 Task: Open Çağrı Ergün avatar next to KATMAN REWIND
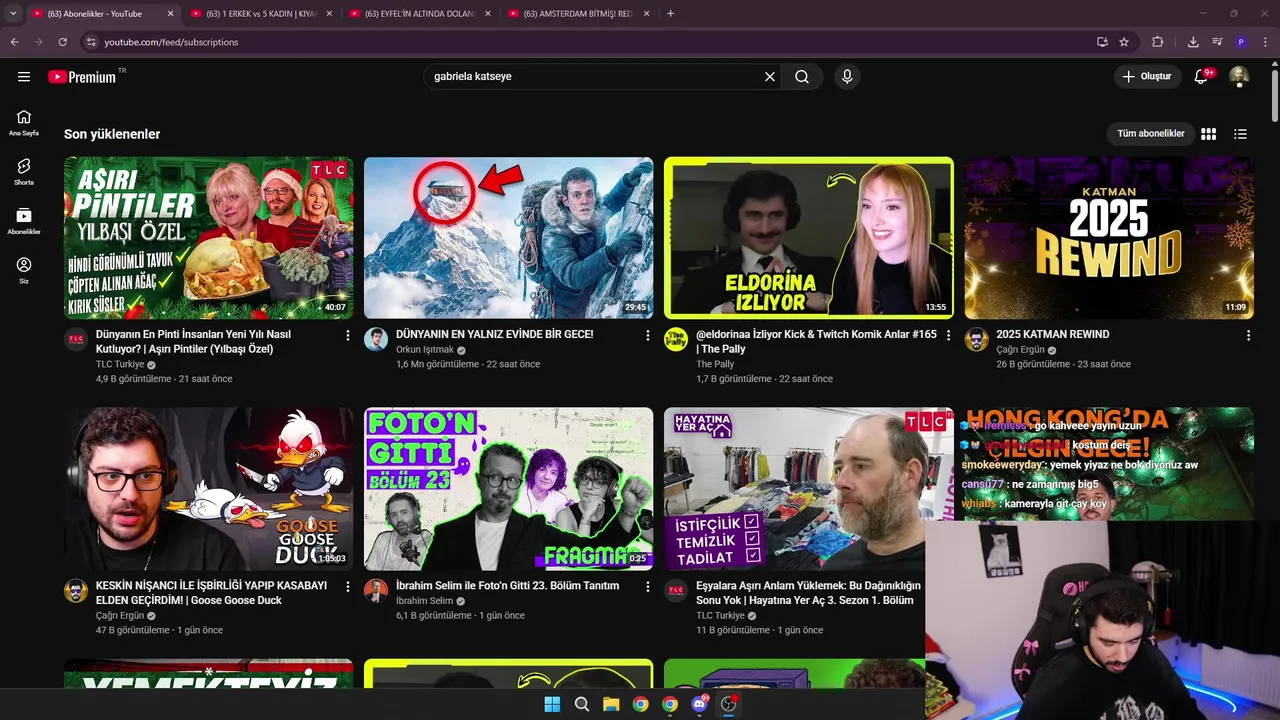pos(976,340)
